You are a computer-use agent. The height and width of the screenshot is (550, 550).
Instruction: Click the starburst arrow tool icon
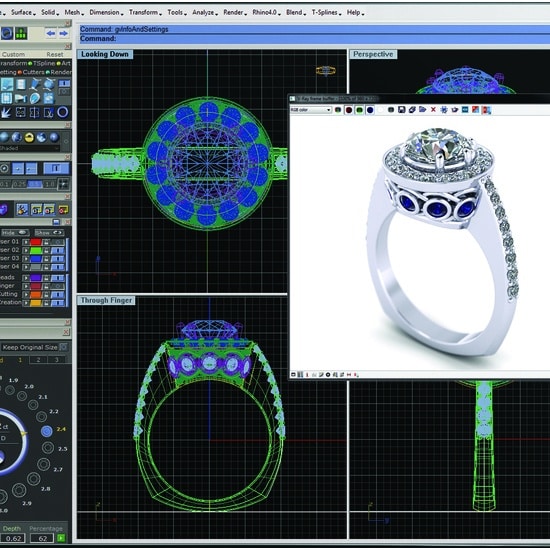click(x=6, y=112)
